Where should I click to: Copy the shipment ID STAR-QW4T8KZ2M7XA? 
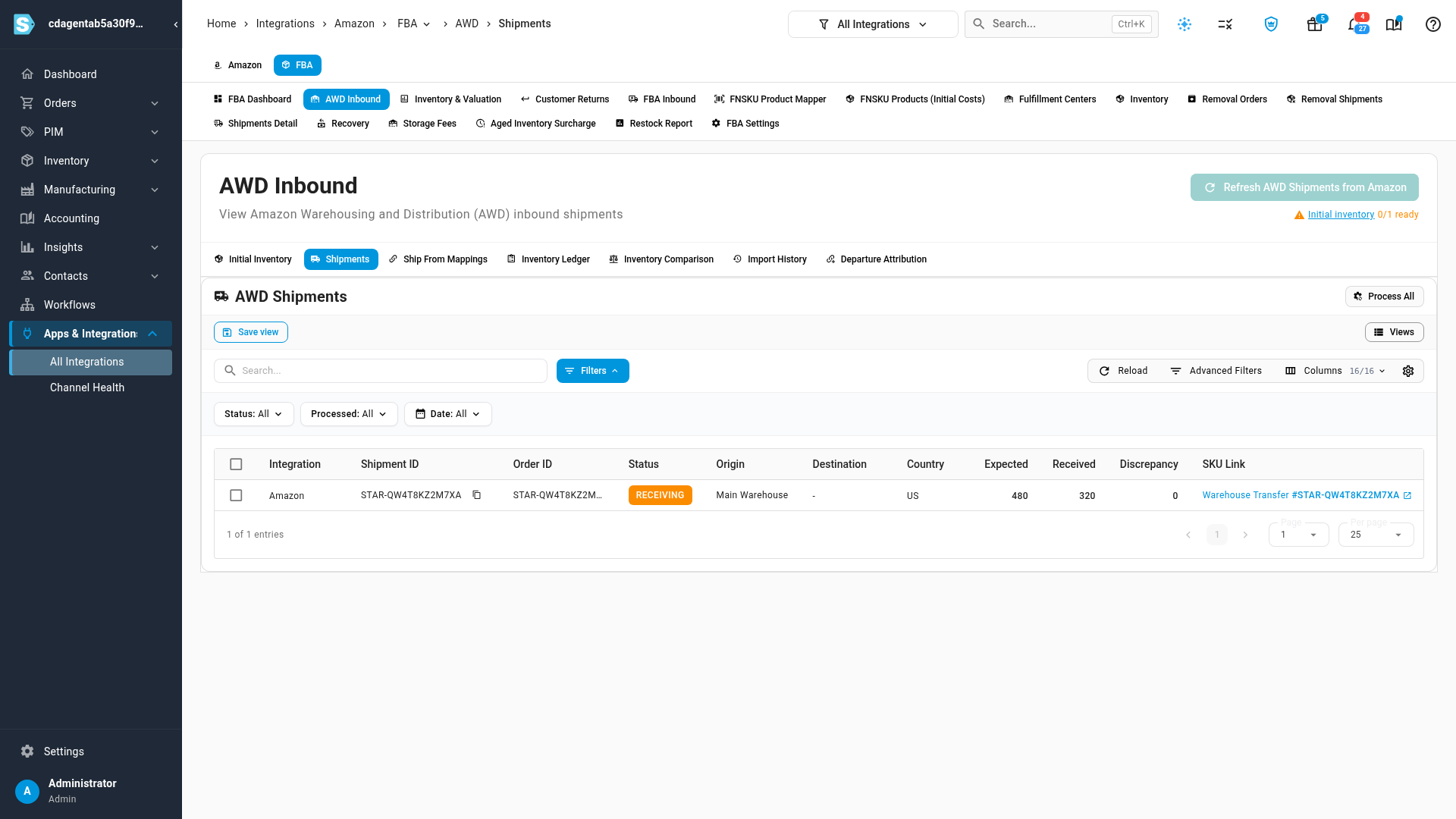(x=477, y=495)
